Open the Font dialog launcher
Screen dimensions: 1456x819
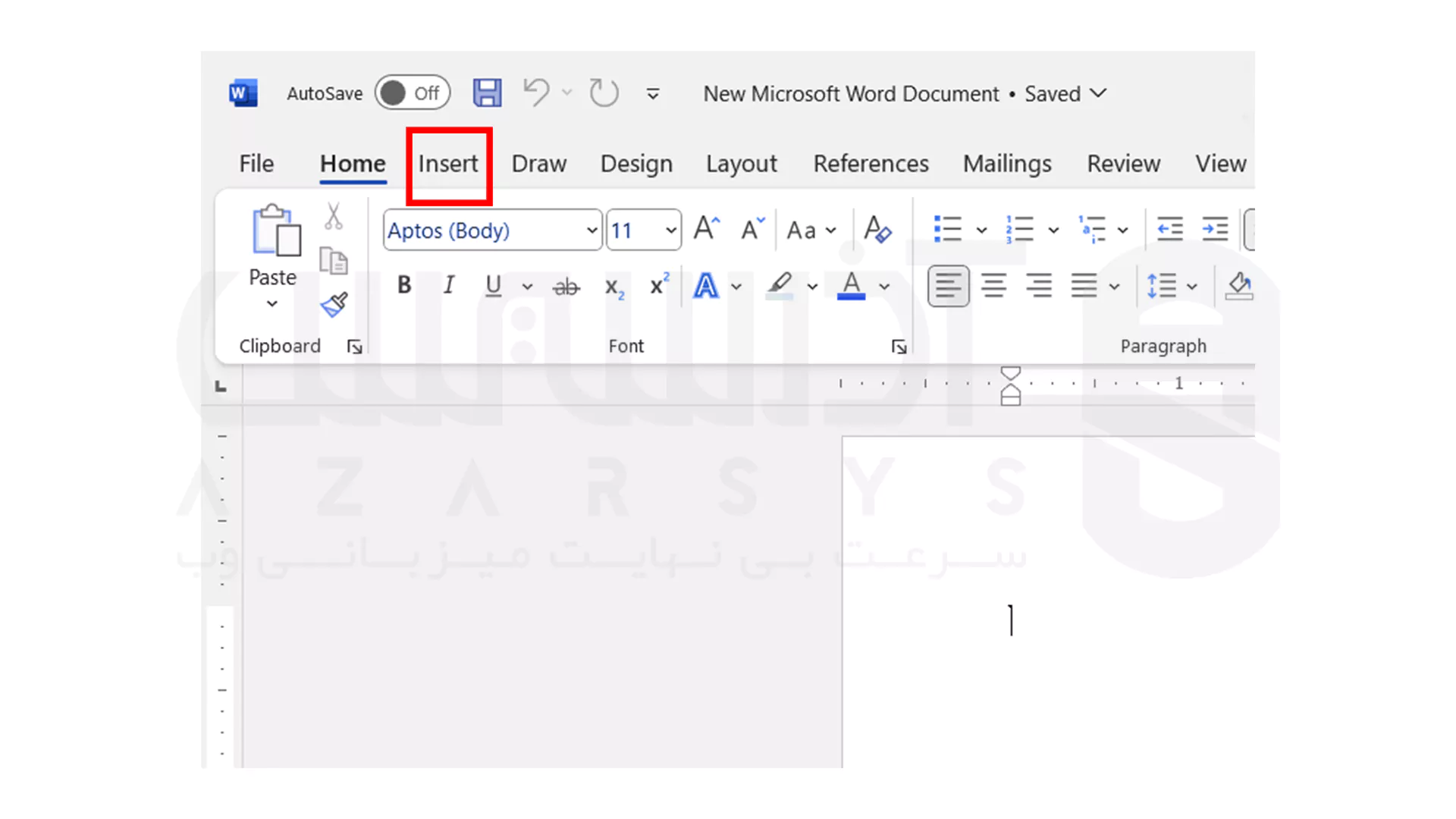tap(899, 347)
